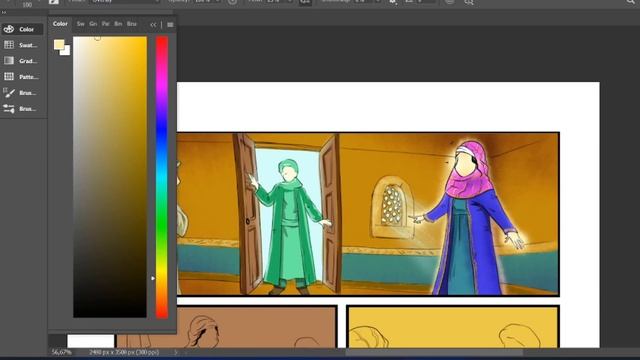Expand the collapsed dock with the top arrows
Image resolution: width=640 pixels, height=360 pixels.
coord(4,13)
